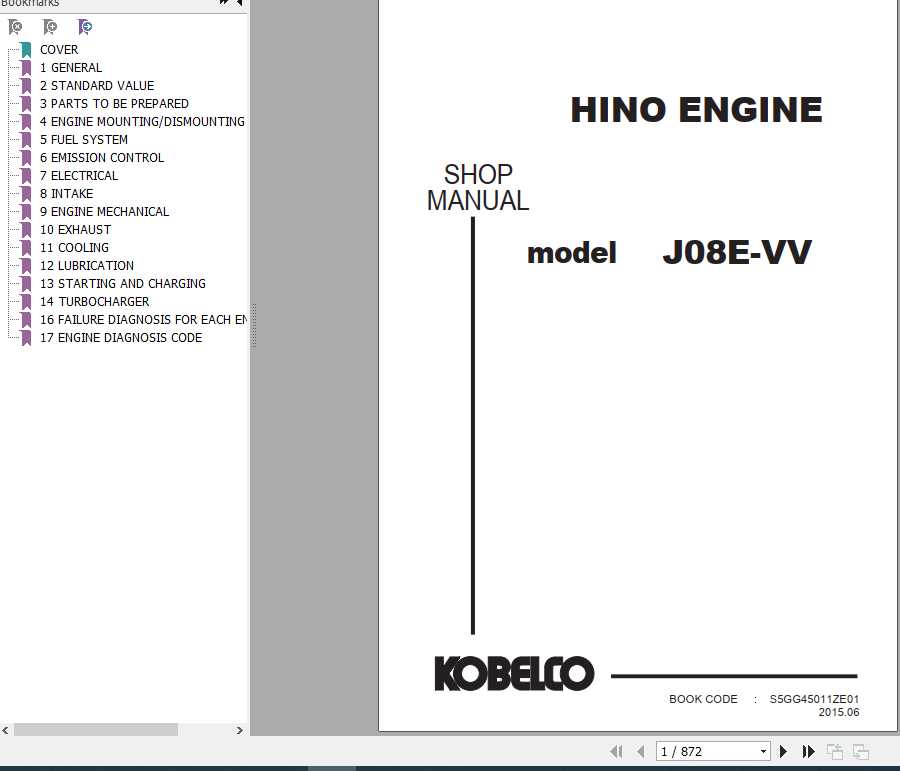
Task: Open the 12 LUBRICATION bookmark
Action: 87,266
